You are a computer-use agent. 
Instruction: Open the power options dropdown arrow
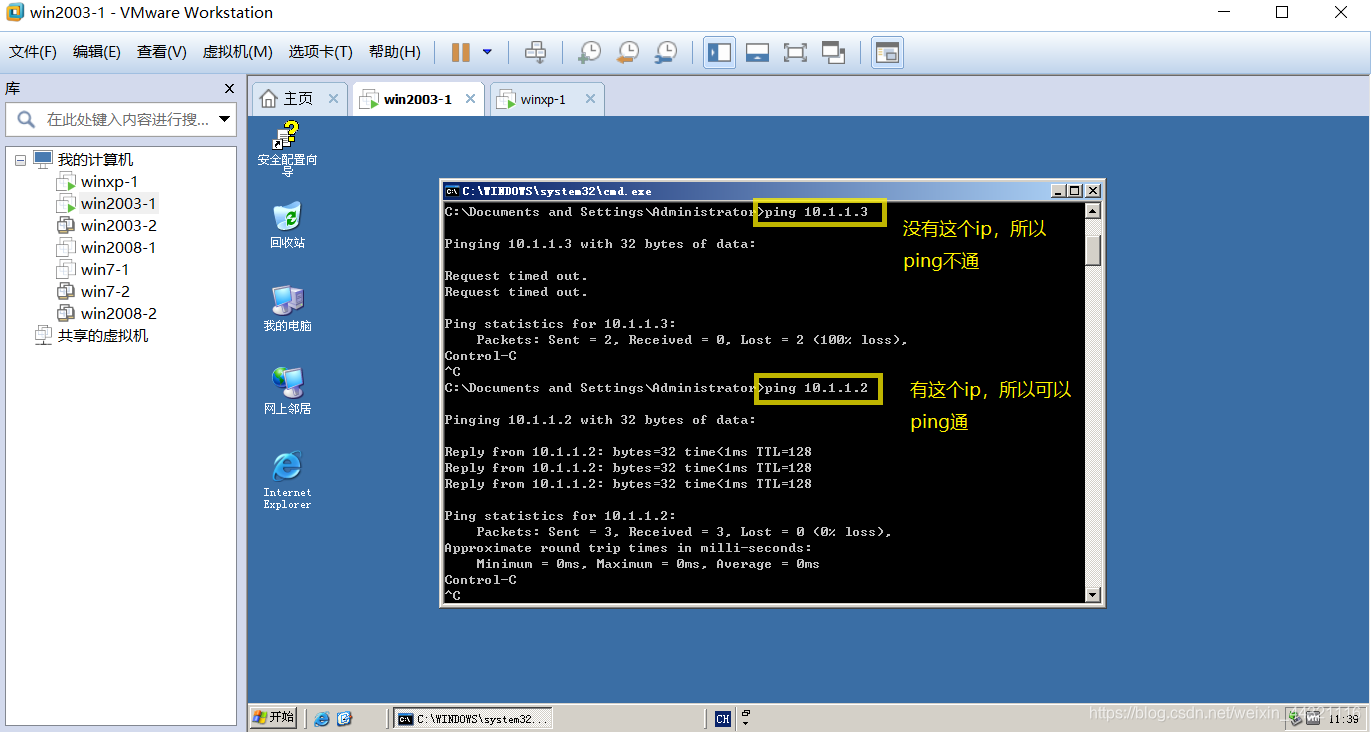click(487, 52)
